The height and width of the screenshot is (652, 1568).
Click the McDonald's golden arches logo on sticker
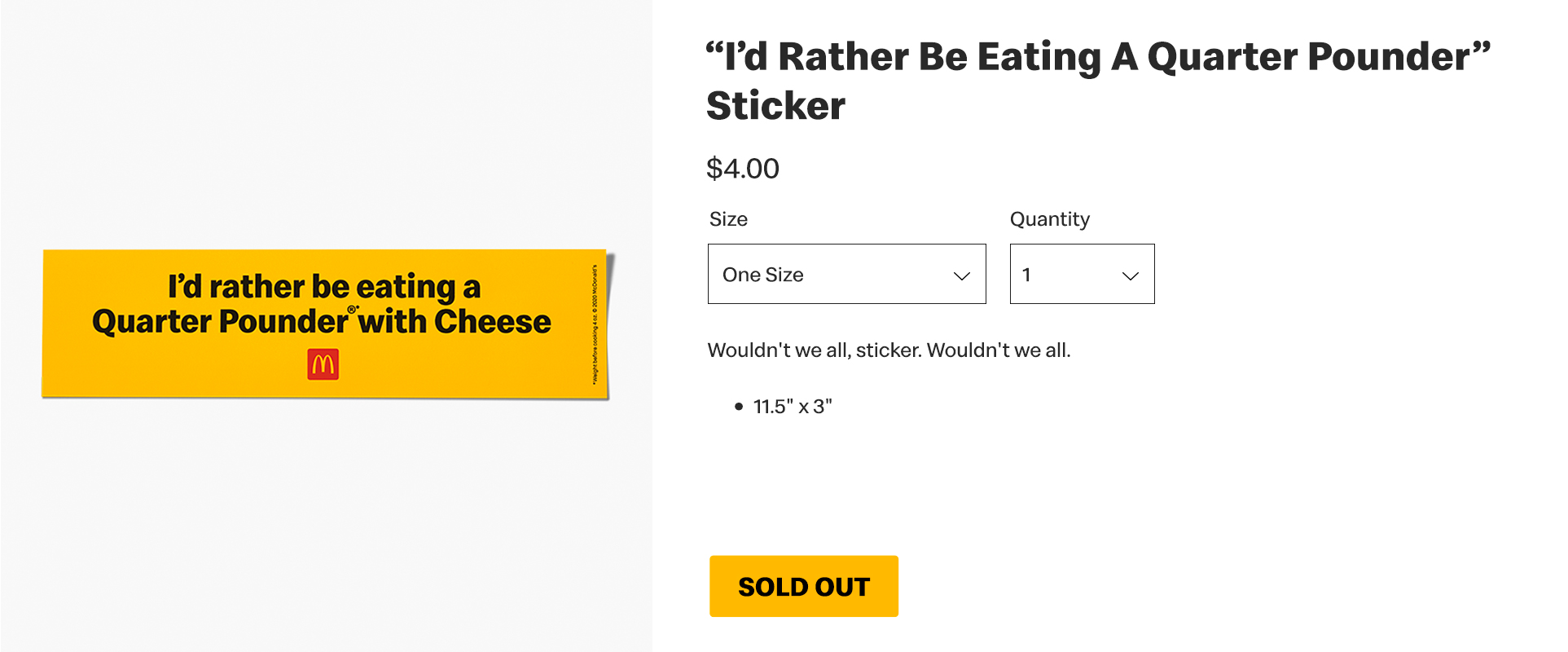[323, 364]
